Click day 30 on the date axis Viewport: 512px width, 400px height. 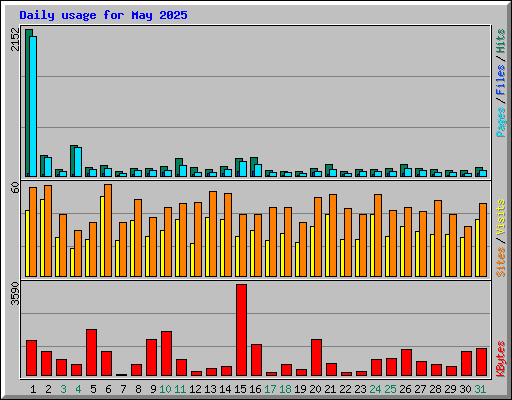point(465,389)
